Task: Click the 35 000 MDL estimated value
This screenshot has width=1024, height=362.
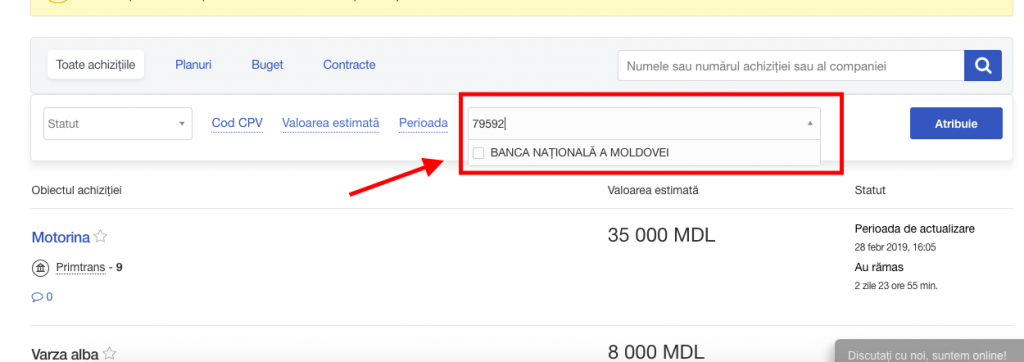Action: click(x=661, y=235)
